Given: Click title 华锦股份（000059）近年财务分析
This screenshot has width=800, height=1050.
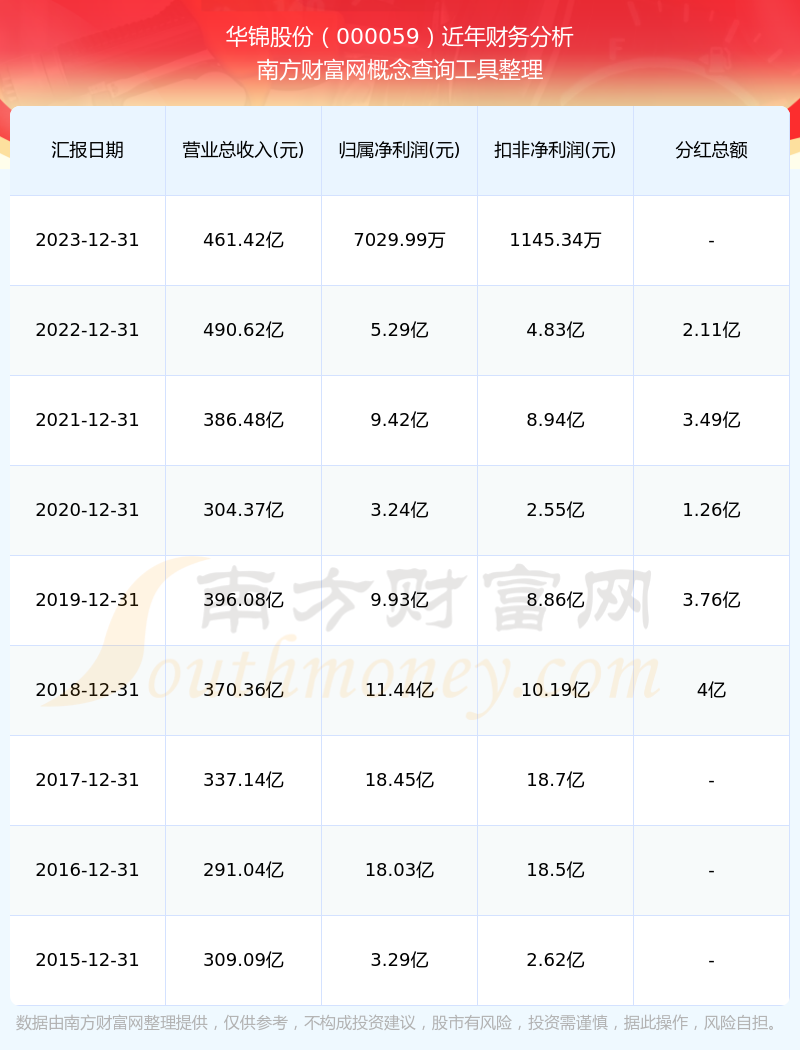Looking at the screenshot, I should (400, 37).
